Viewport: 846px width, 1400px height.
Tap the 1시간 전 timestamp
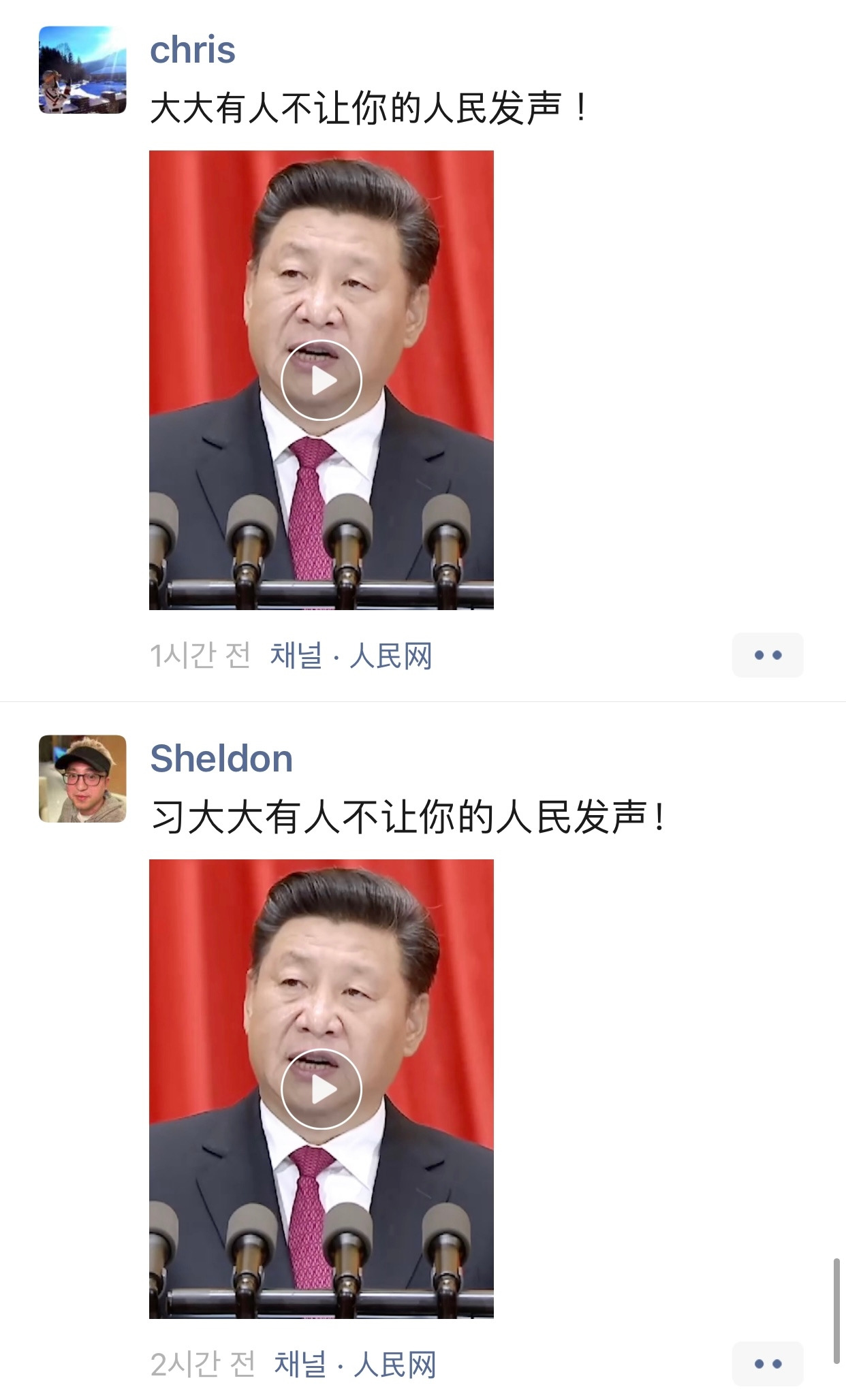click(200, 656)
